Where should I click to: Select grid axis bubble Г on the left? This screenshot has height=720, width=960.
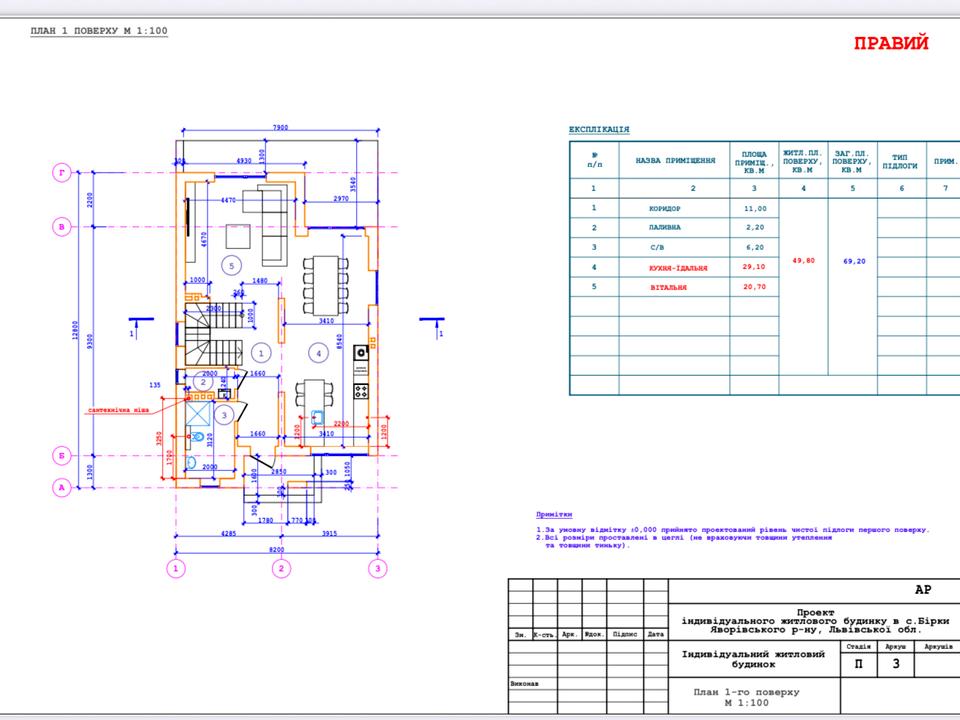click(x=62, y=173)
